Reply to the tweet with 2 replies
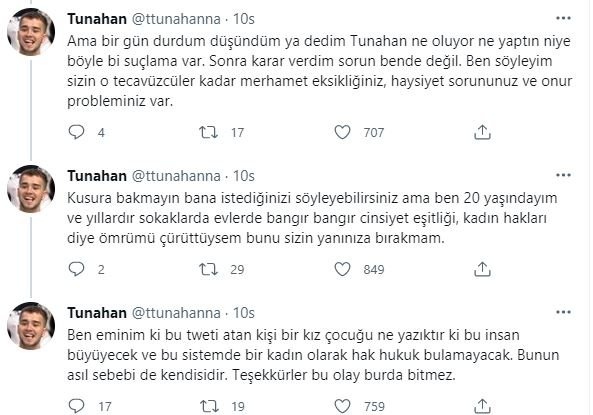593x415 pixels. [x=76, y=269]
